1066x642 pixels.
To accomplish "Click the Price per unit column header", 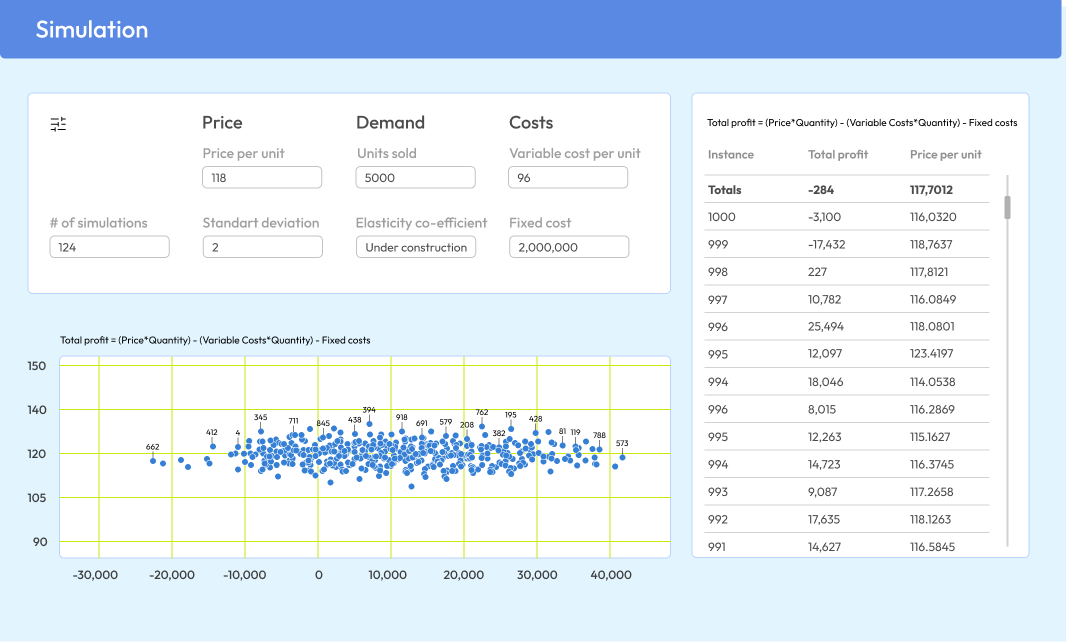I will click(945, 155).
